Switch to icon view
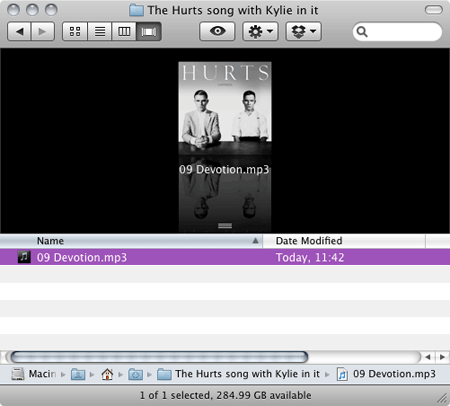Viewport: 450px width, 406px height. [75, 32]
